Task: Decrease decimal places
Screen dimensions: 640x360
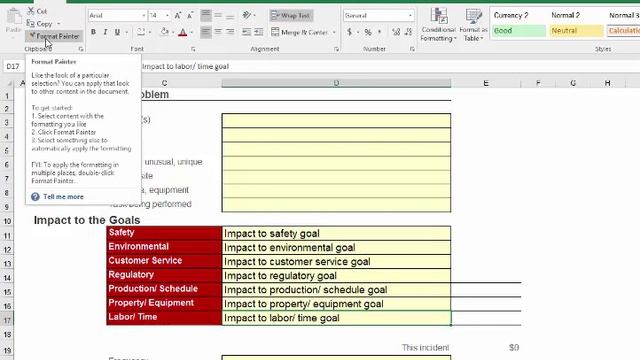Action: [x=409, y=32]
